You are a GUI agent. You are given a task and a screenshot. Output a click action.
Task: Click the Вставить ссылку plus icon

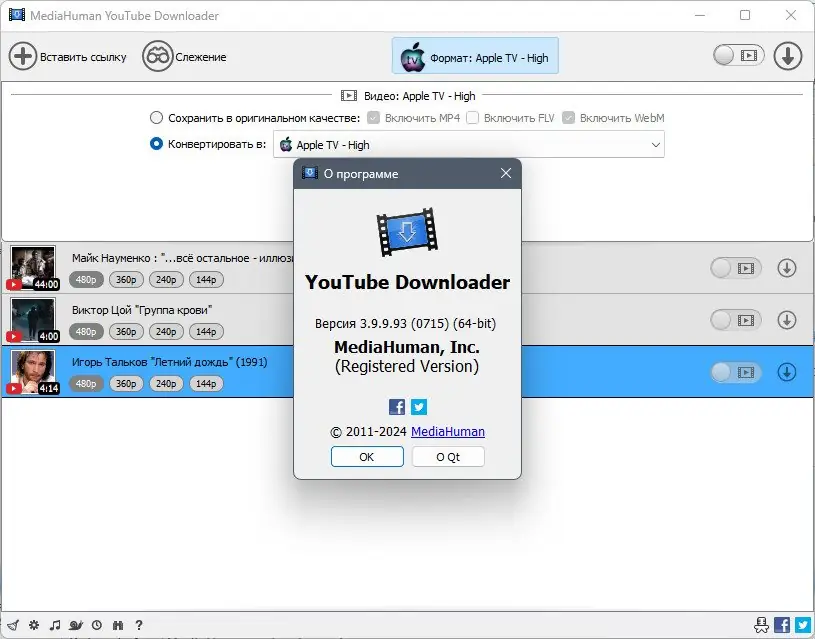(x=23, y=56)
